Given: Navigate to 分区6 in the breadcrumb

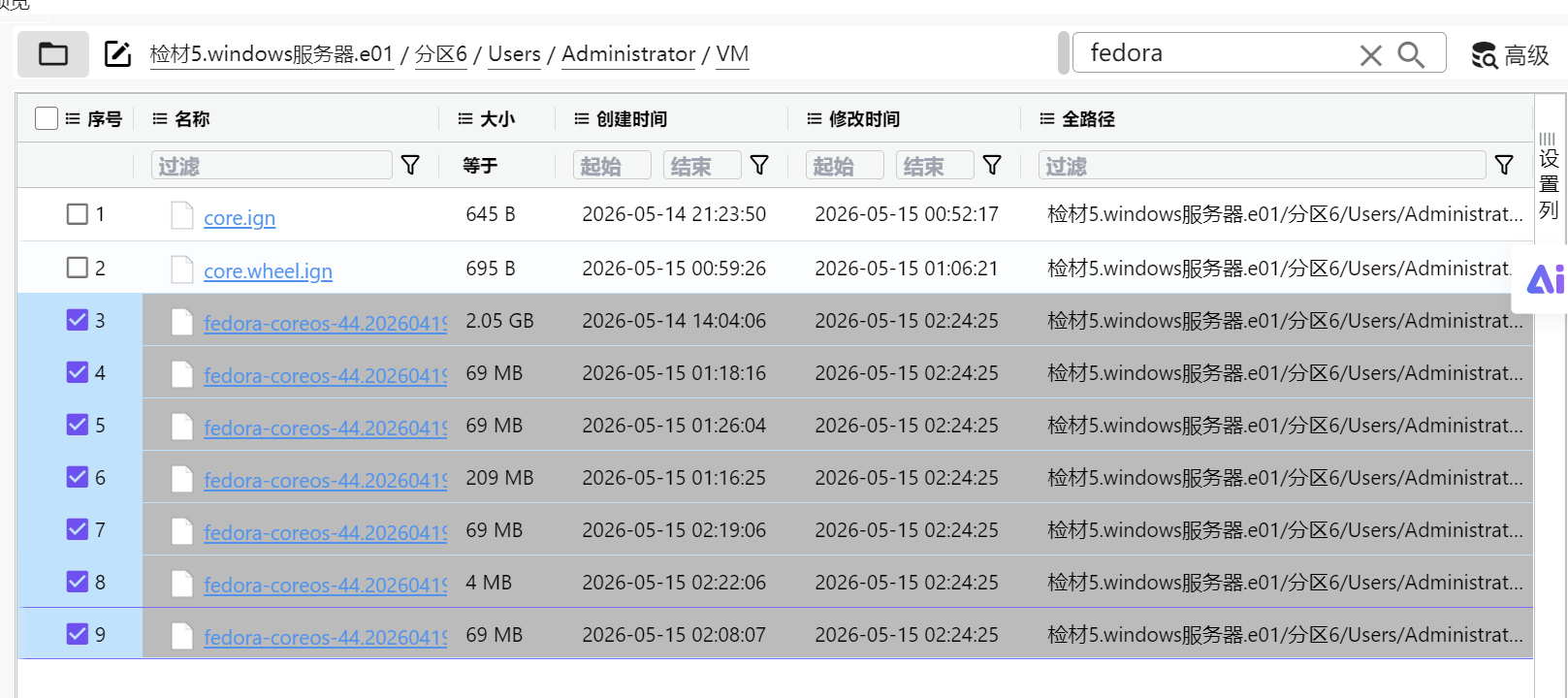Looking at the screenshot, I should (441, 54).
